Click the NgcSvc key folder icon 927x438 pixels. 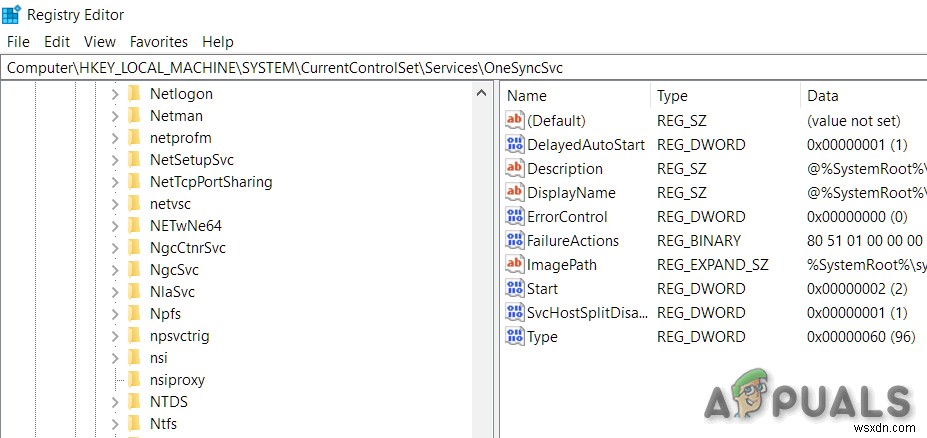point(135,270)
